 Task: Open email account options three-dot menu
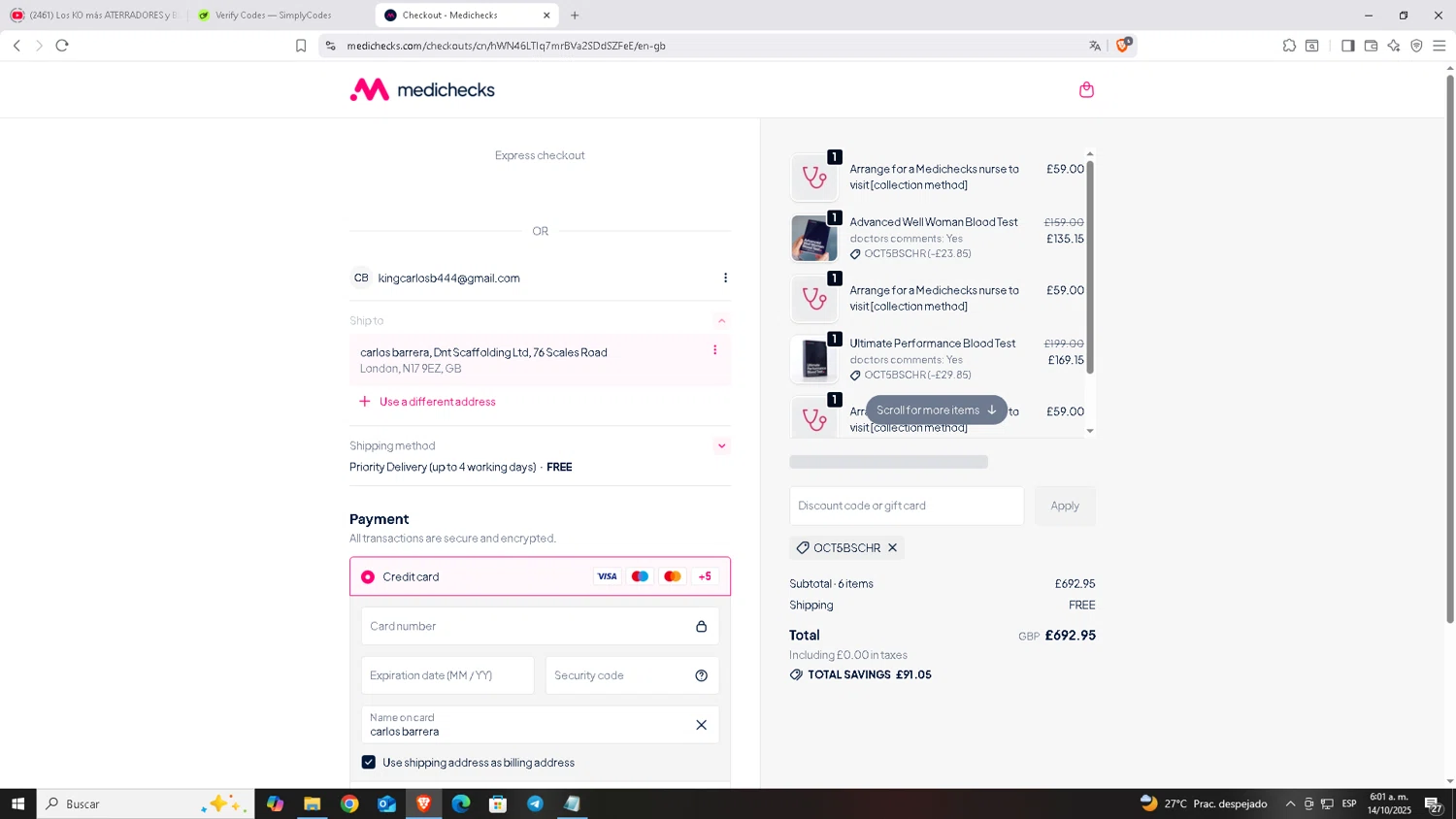(725, 278)
